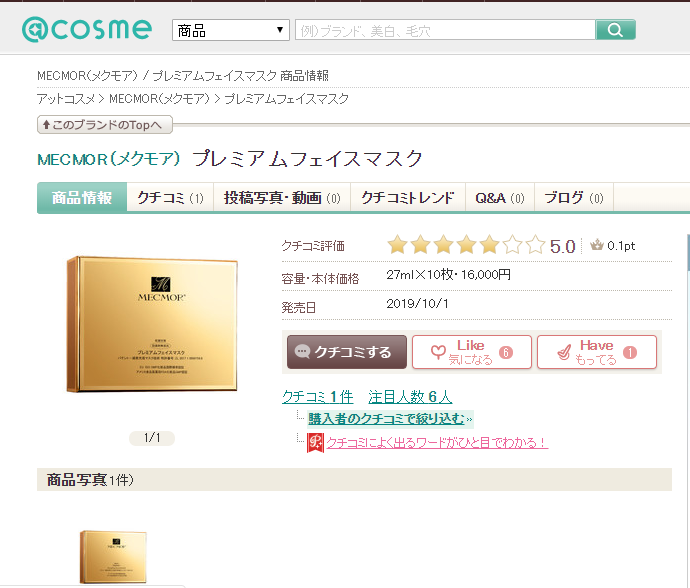
Task: Switch to クチコミトレンド tab
Action: tap(407, 198)
